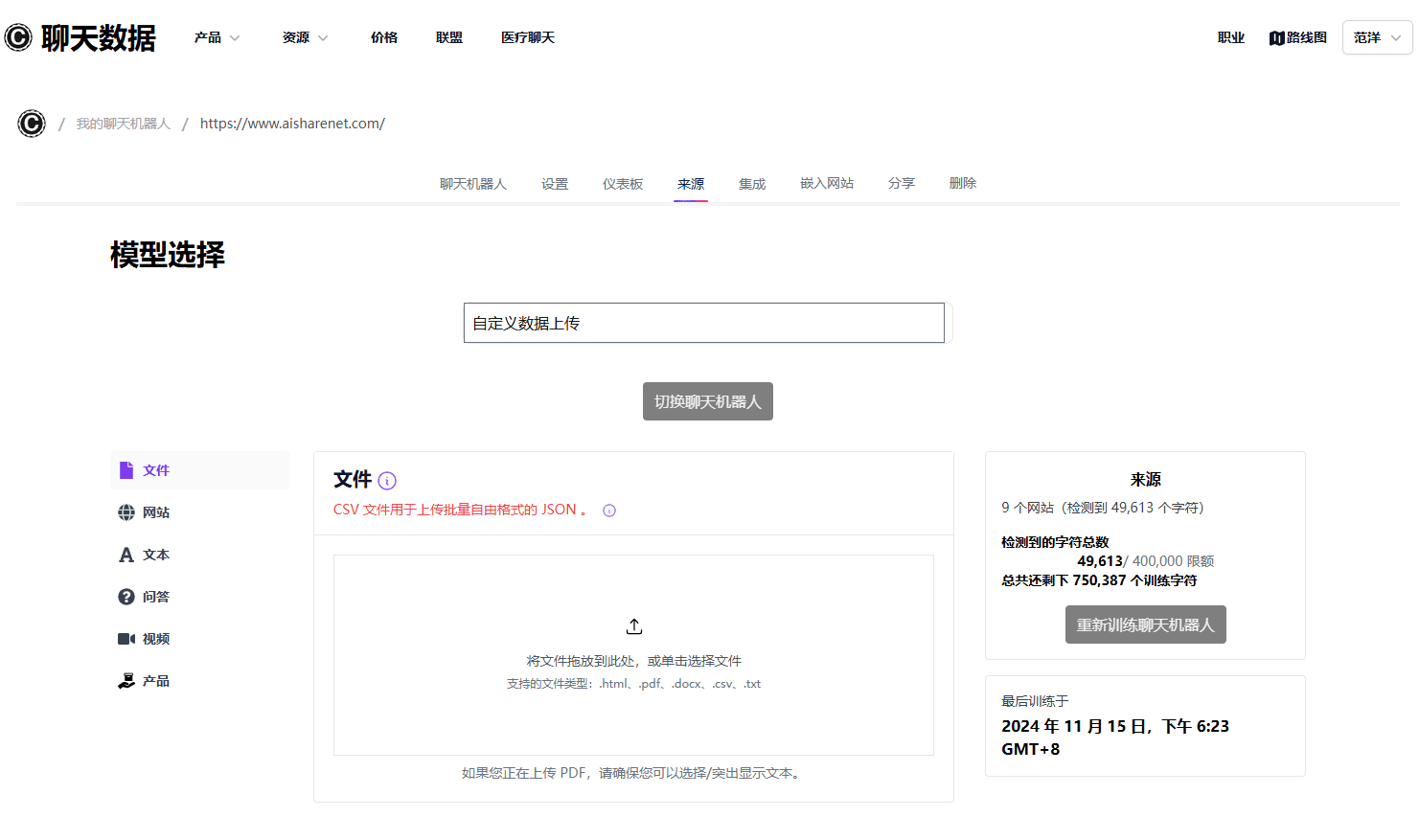Click the 49,613/ 400,000 限额 value

click(x=1146, y=561)
